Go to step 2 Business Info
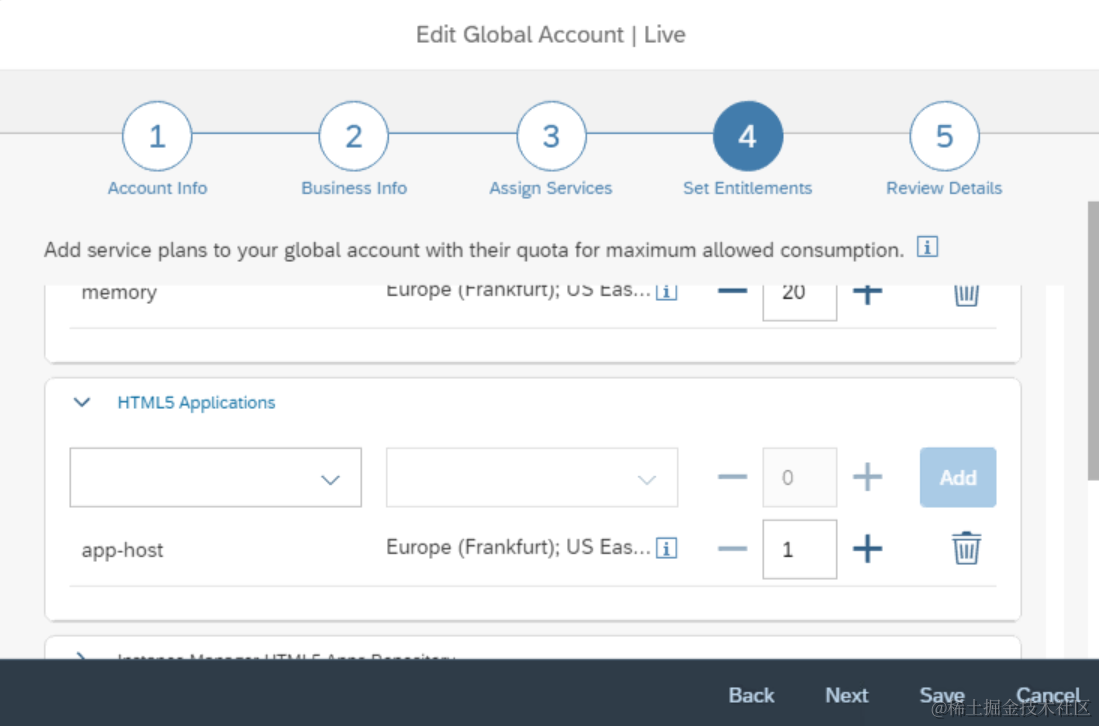This screenshot has height=726, width=1099. [x=353, y=136]
